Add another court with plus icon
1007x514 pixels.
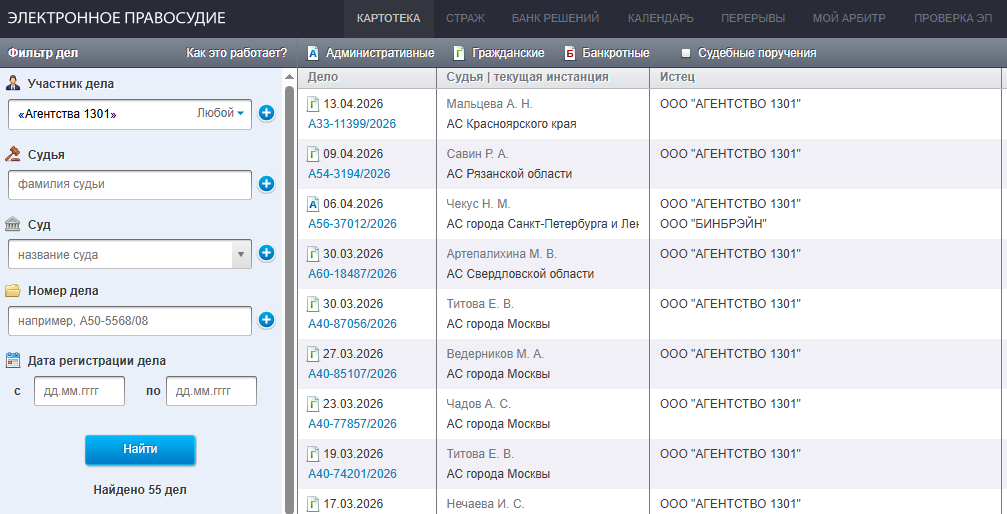267,253
